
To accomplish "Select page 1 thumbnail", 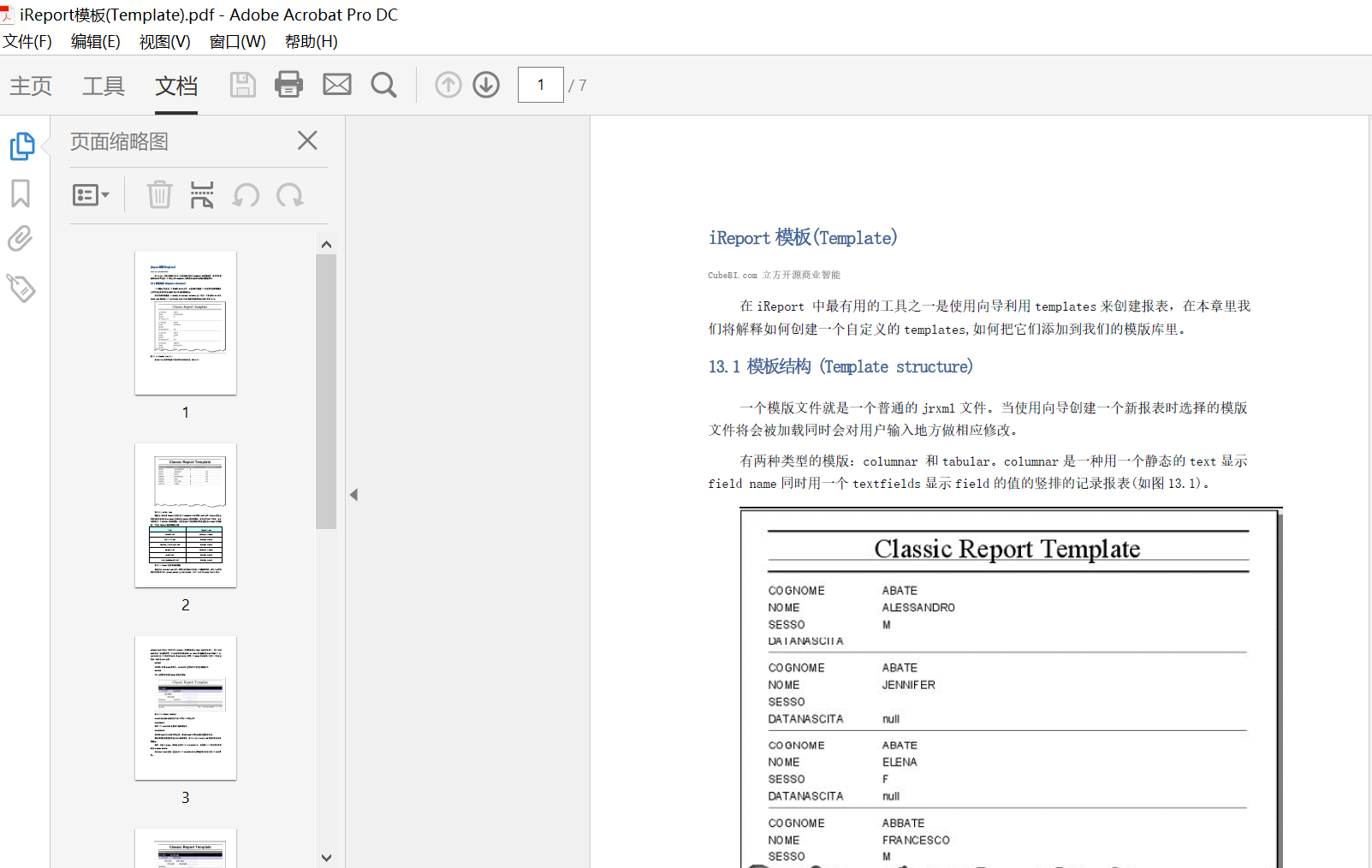I will pos(186,323).
